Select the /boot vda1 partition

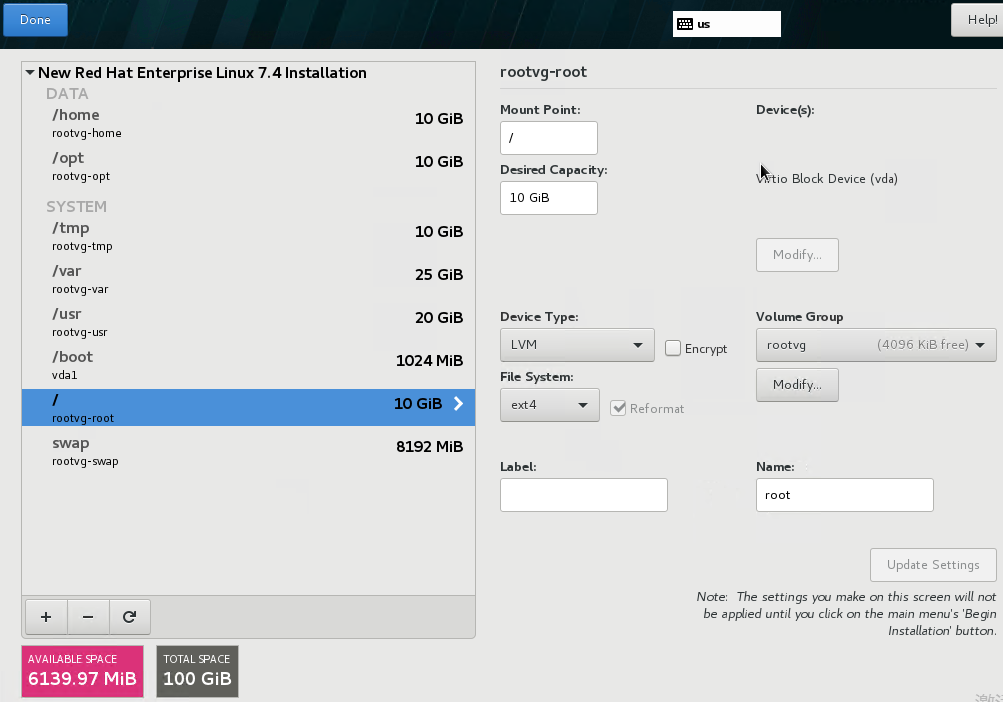pos(248,365)
